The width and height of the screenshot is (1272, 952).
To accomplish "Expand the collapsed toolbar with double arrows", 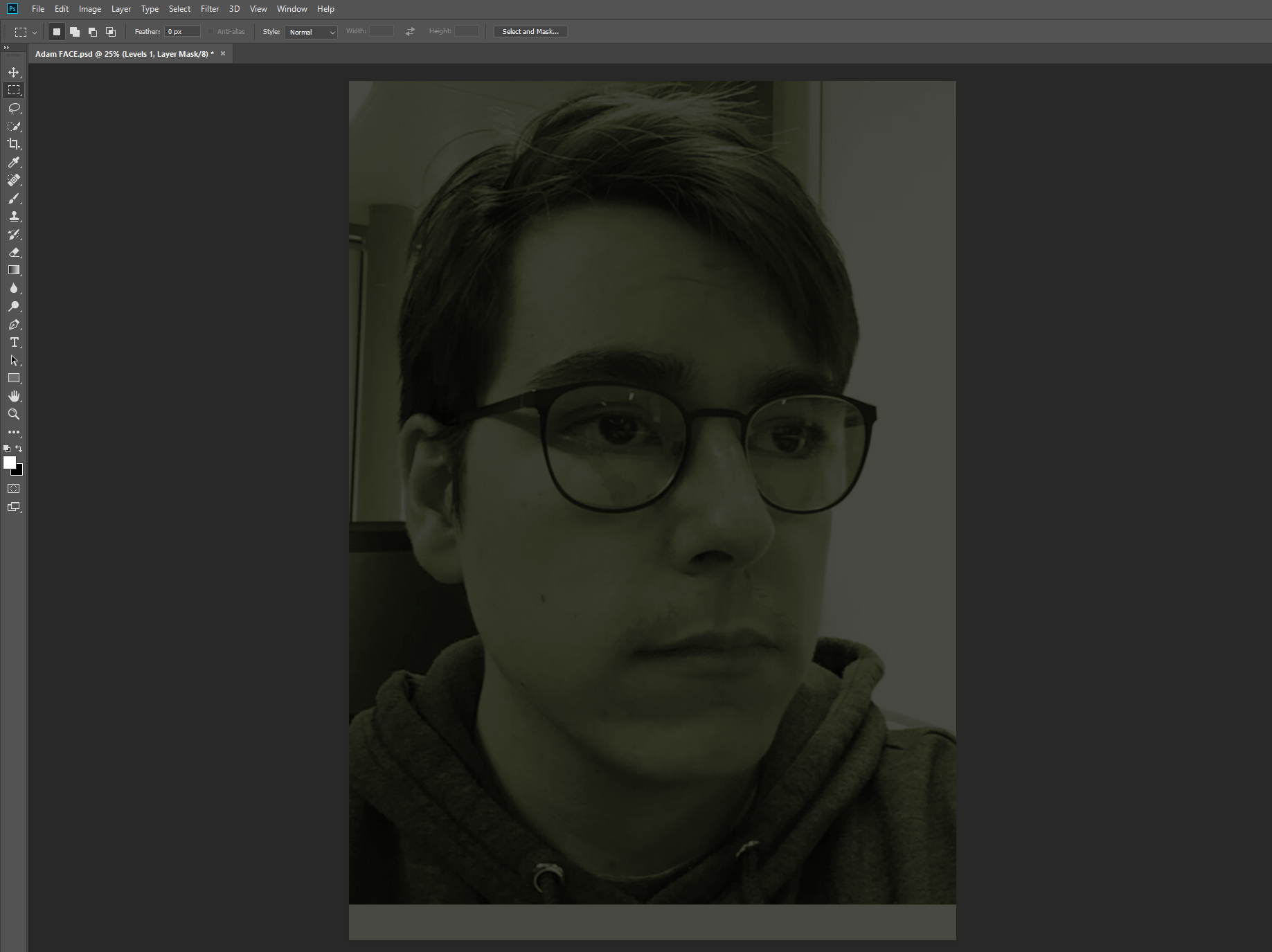I will pos(6,48).
